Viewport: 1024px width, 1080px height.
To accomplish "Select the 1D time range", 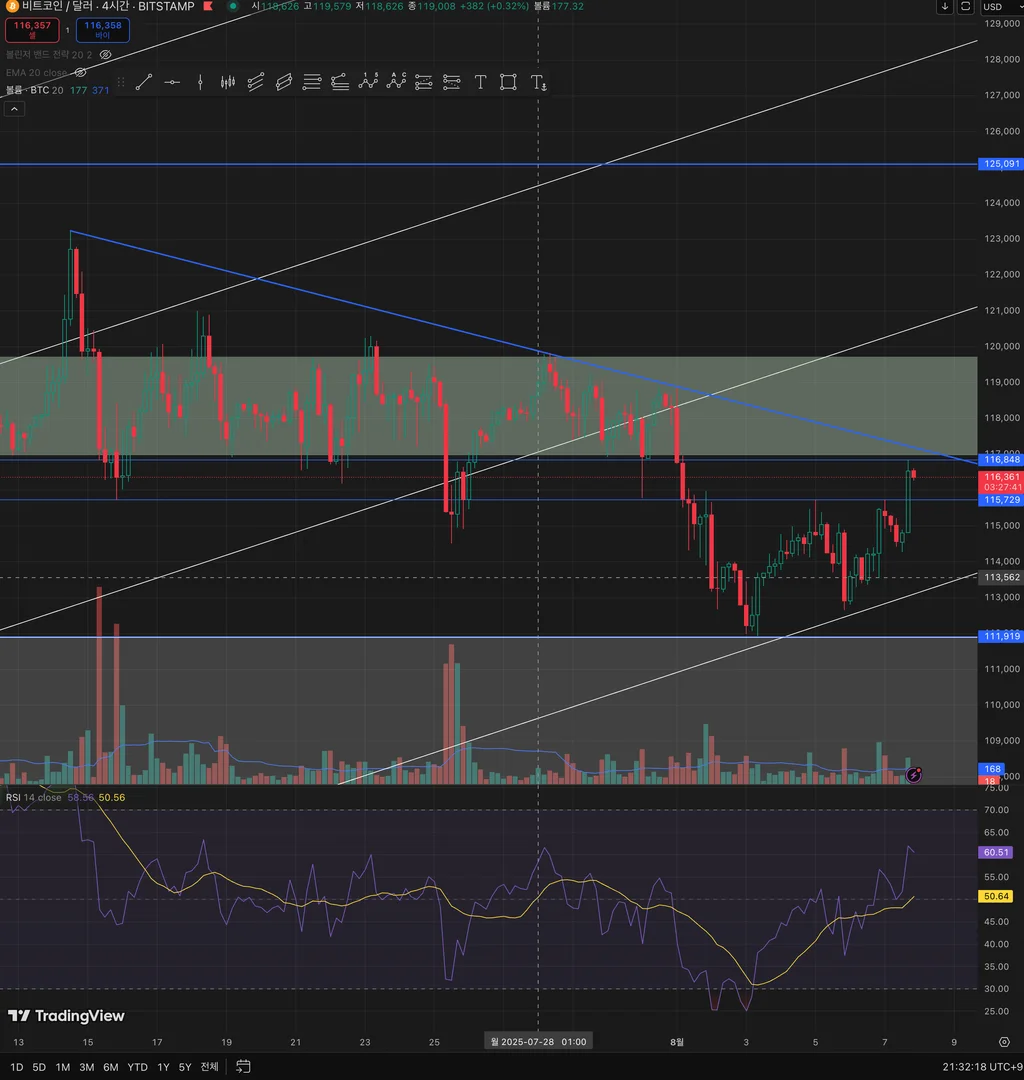I will click(17, 1067).
